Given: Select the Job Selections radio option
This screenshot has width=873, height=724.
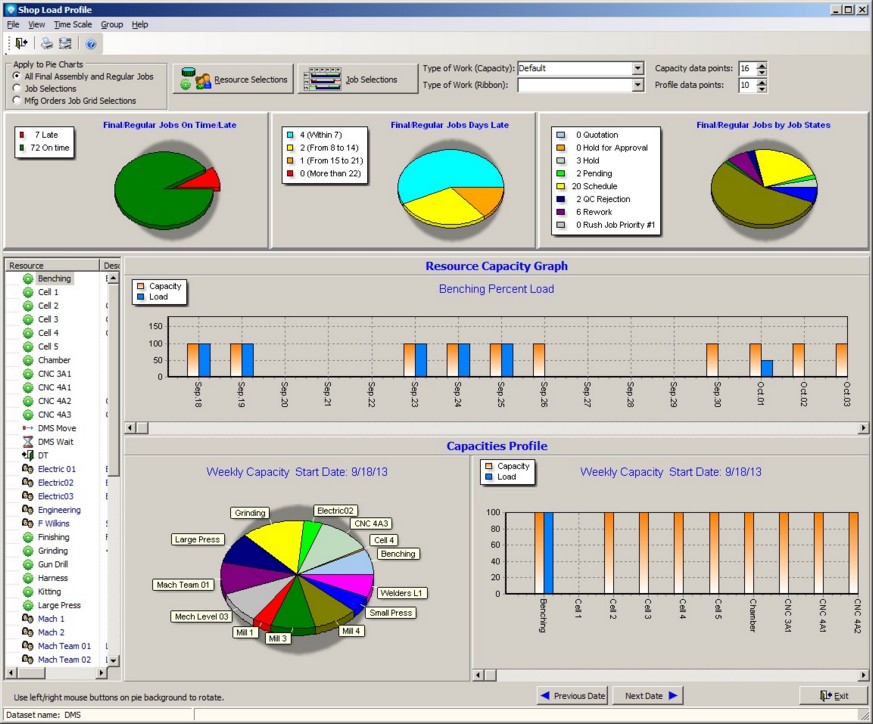Looking at the screenshot, I should click(x=17, y=88).
